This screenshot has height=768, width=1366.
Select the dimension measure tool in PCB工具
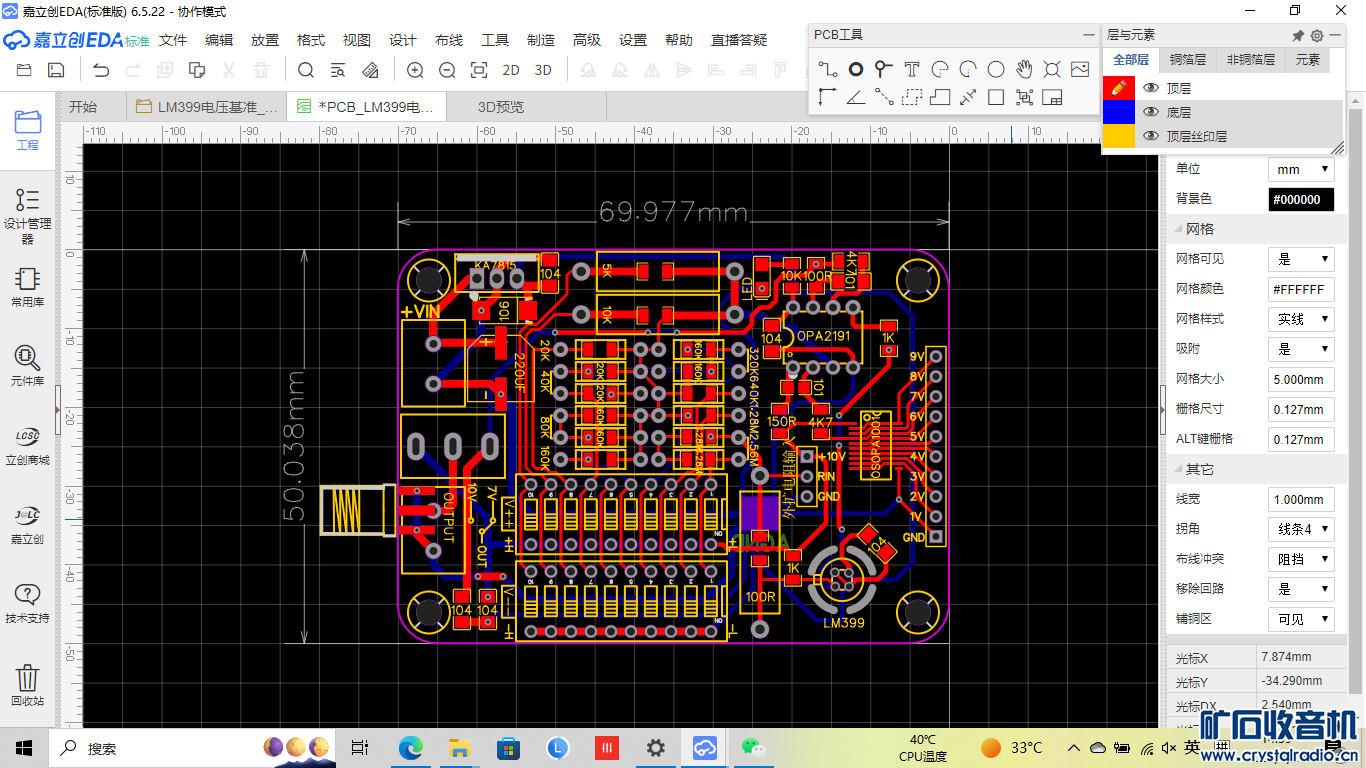[x=968, y=97]
